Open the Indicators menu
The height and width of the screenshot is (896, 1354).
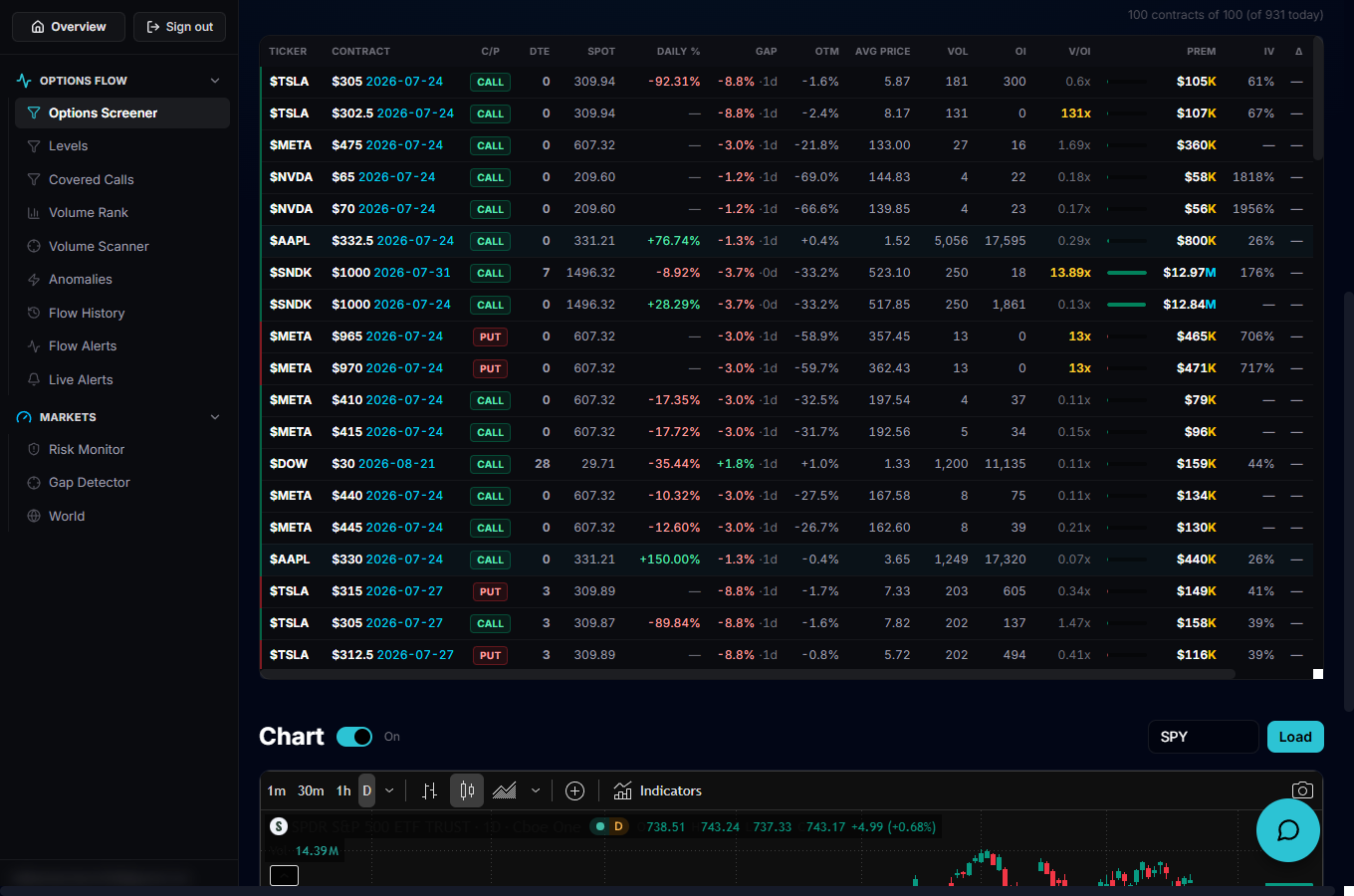(658, 790)
